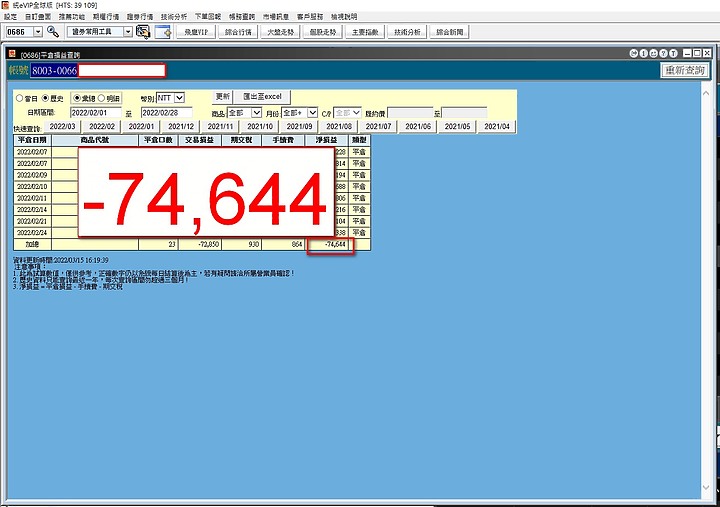Click the round question-mark help icon
Image resolution: width=720 pixels, height=507 pixels.
pos(664,54)
